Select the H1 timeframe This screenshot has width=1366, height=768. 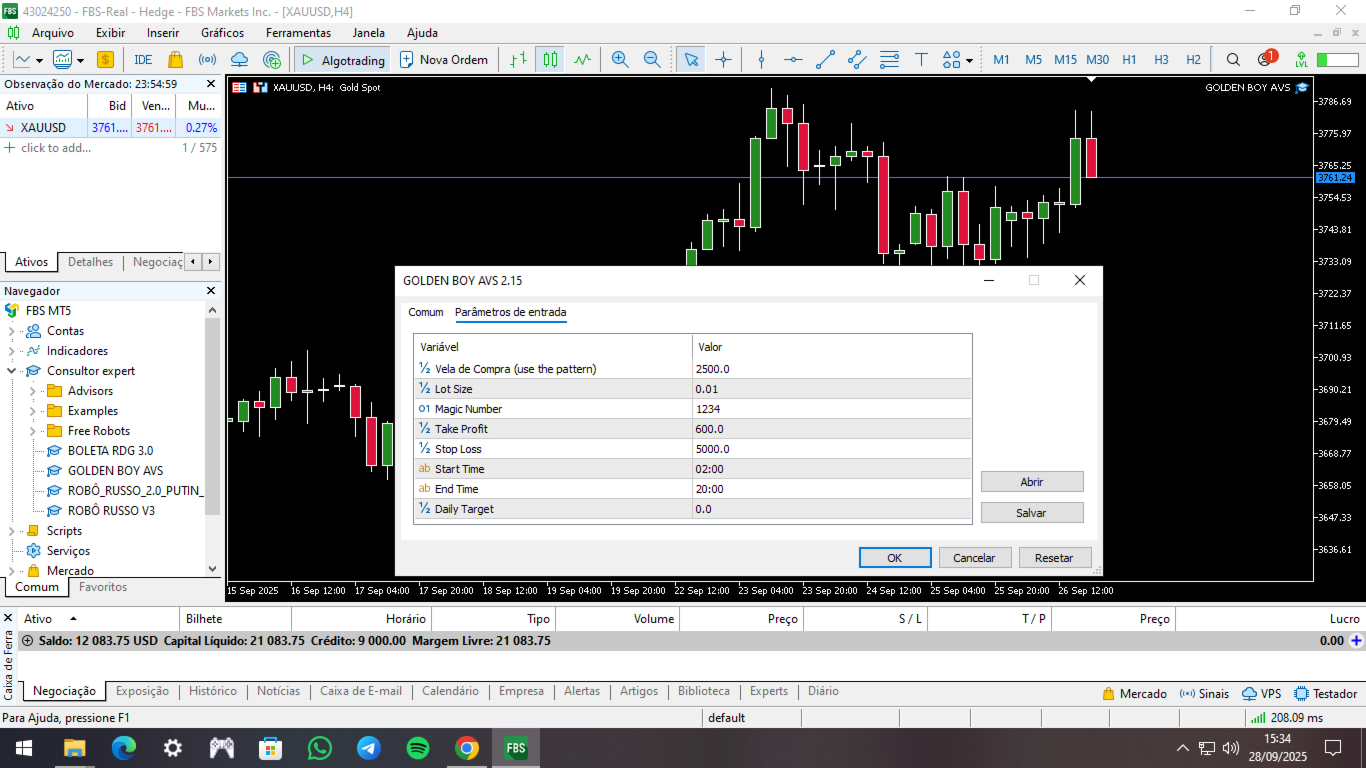(x=1129, y=59)
